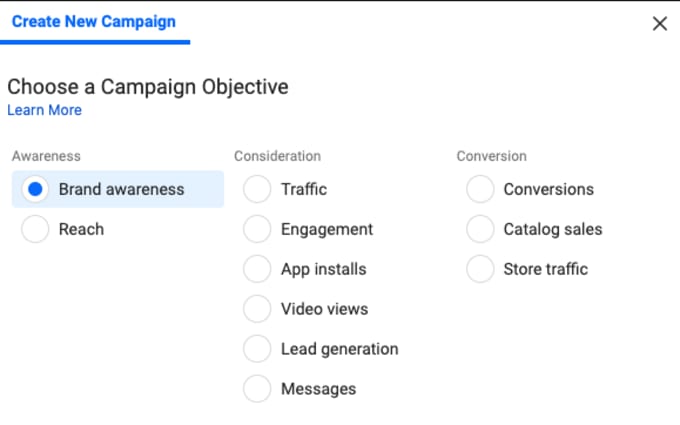Open the Learn More link
The image size is (680, 425).
coord(44,110)
